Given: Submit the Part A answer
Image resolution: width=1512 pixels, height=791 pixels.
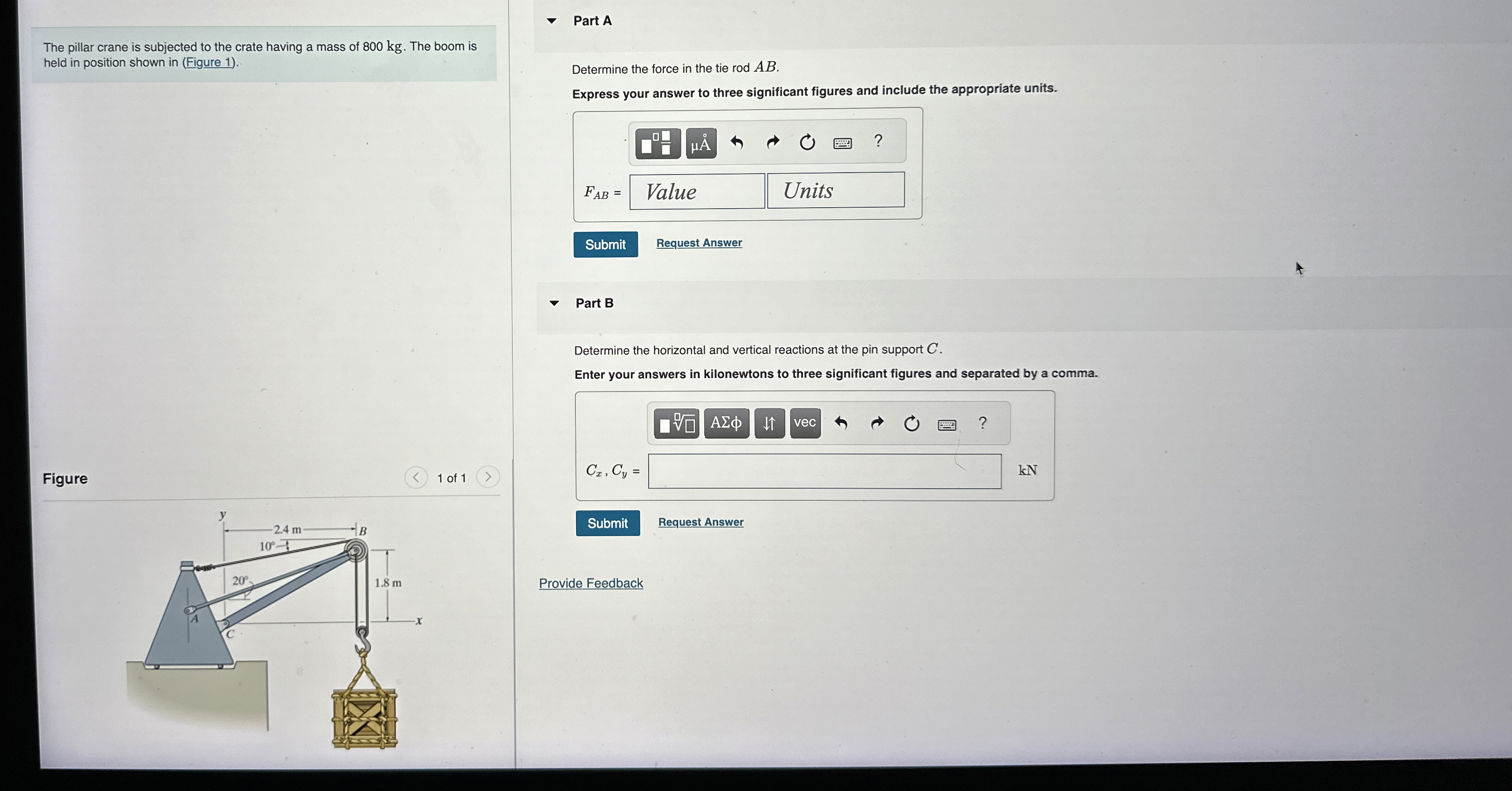Looking at the screenshot, I should pyautogui.click(x=605, y=244).
